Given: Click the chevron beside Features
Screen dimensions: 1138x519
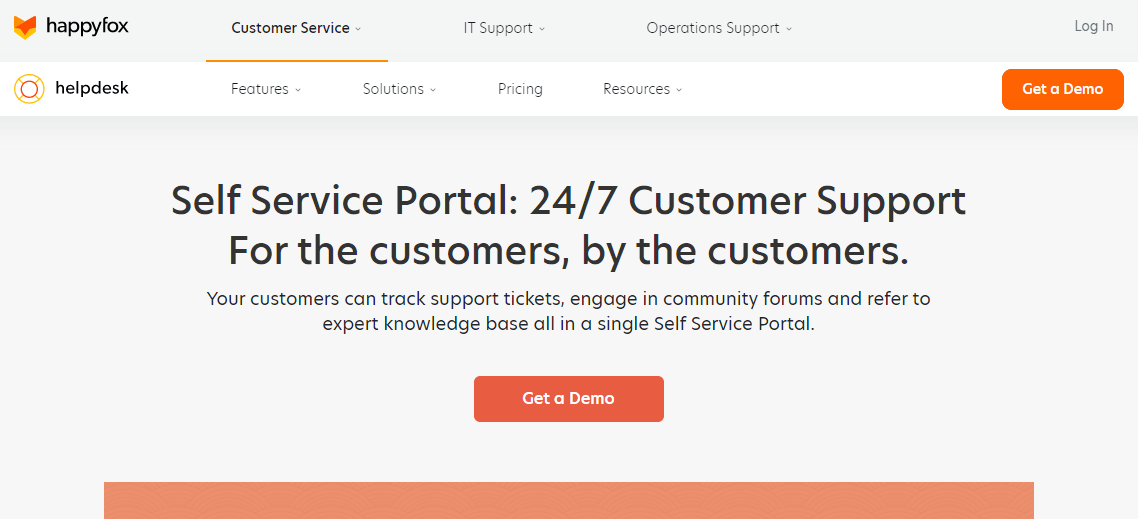Looking at the screenshot, I should coord(298,90).
